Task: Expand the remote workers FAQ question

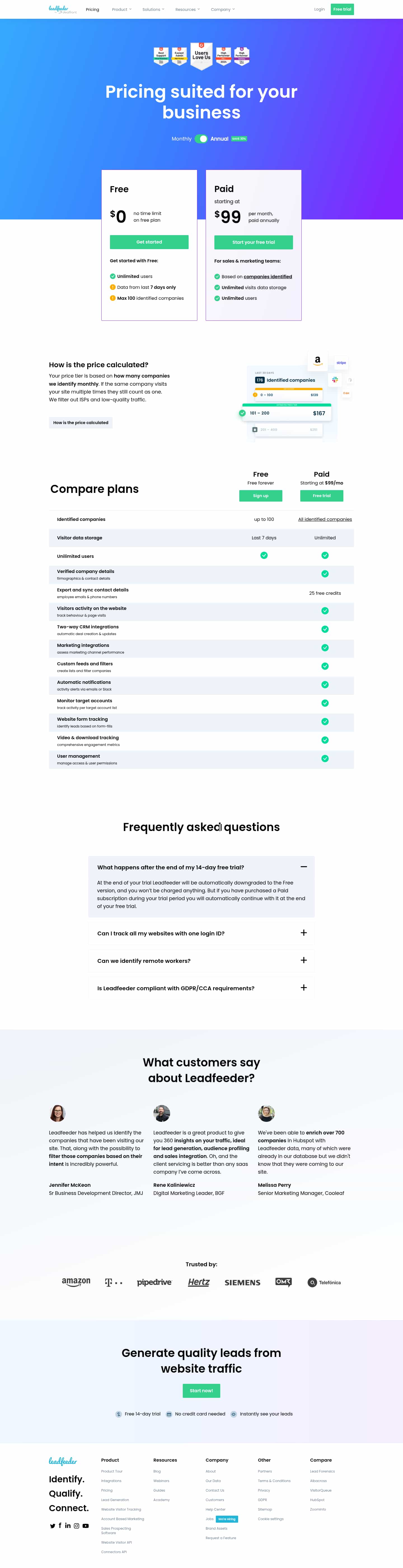Action: pyautogui.click(x=303, y=960)
